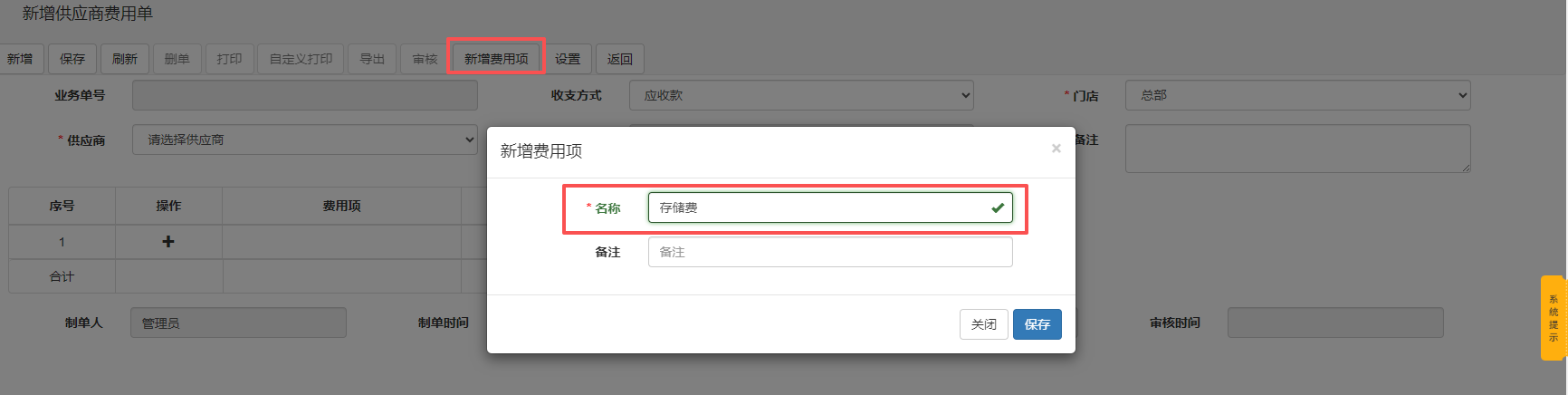Click the 导出 toolbar button

coord(372,59)
